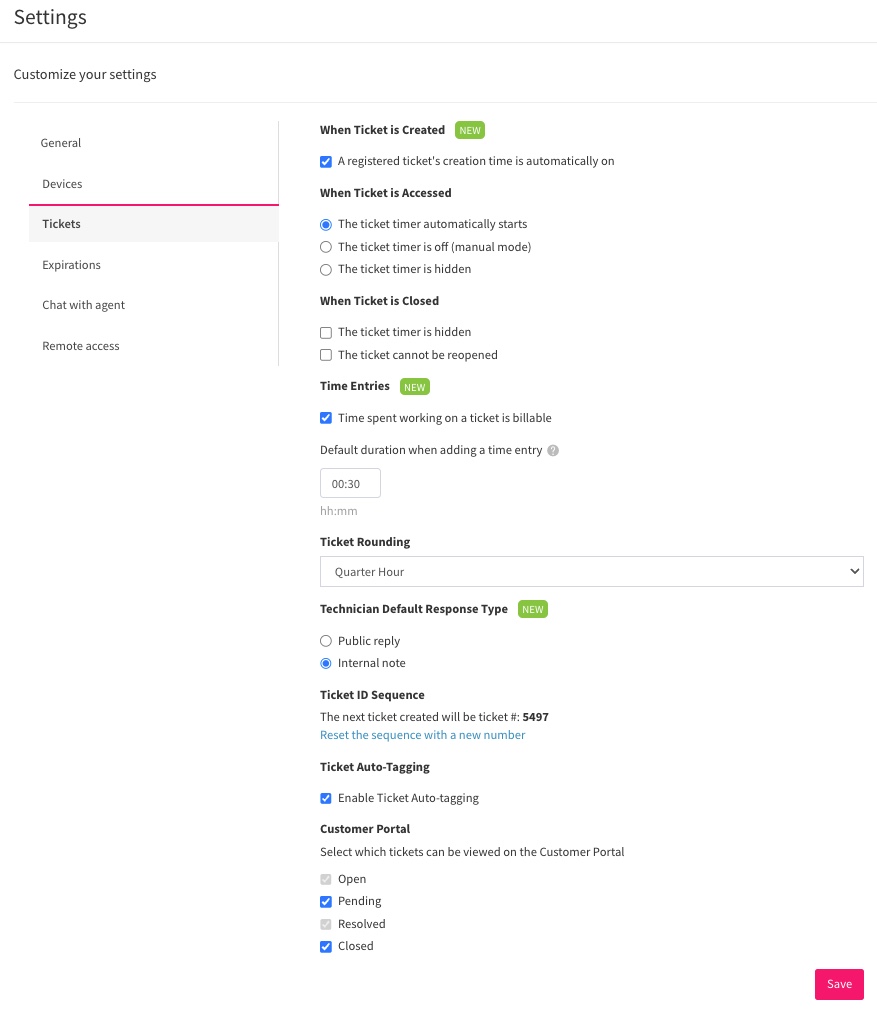
Task: Select the Tickets settings tab
Action: [153, 224]
